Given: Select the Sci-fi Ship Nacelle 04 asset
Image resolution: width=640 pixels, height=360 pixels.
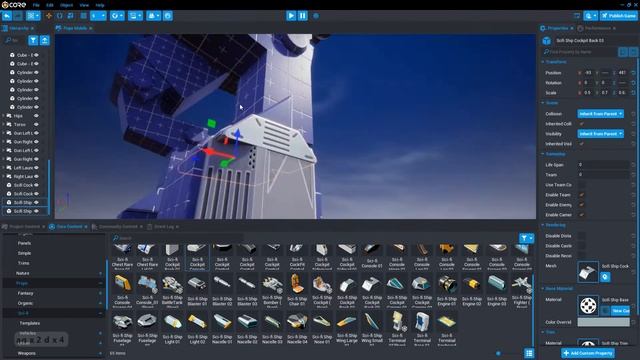Looking at the screenshot, I should click(297, 328).
